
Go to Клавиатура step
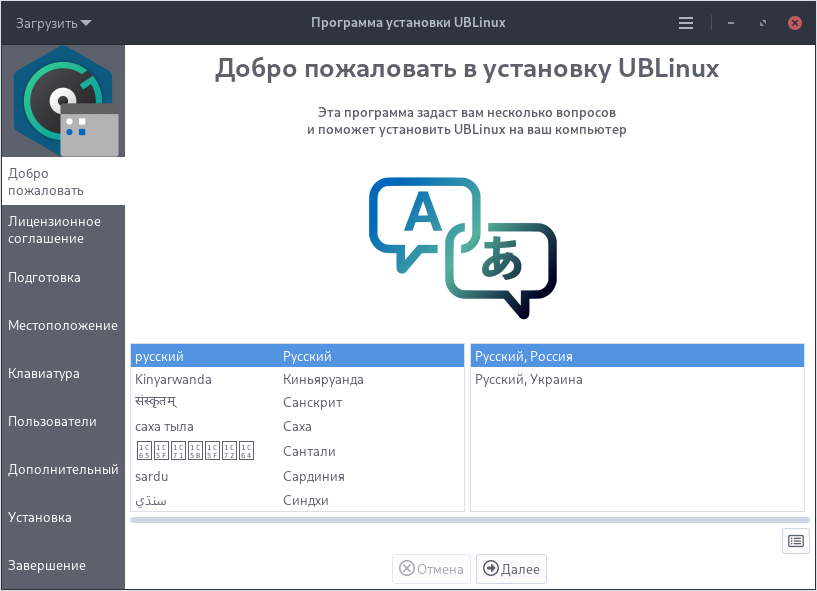pos(64,374)
